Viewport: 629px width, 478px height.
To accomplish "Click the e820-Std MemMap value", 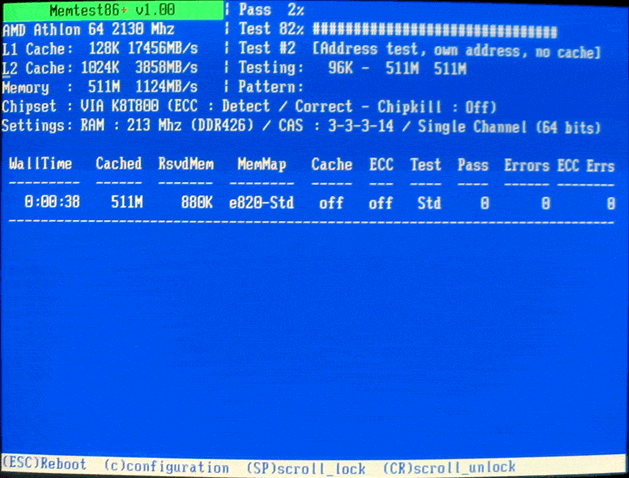I will pos(260,202).
